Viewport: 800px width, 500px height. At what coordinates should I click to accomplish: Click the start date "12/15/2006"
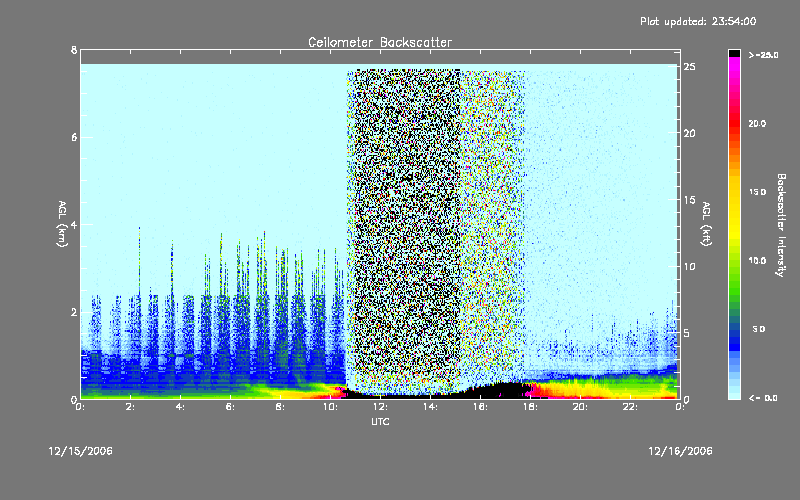(81, 451)
